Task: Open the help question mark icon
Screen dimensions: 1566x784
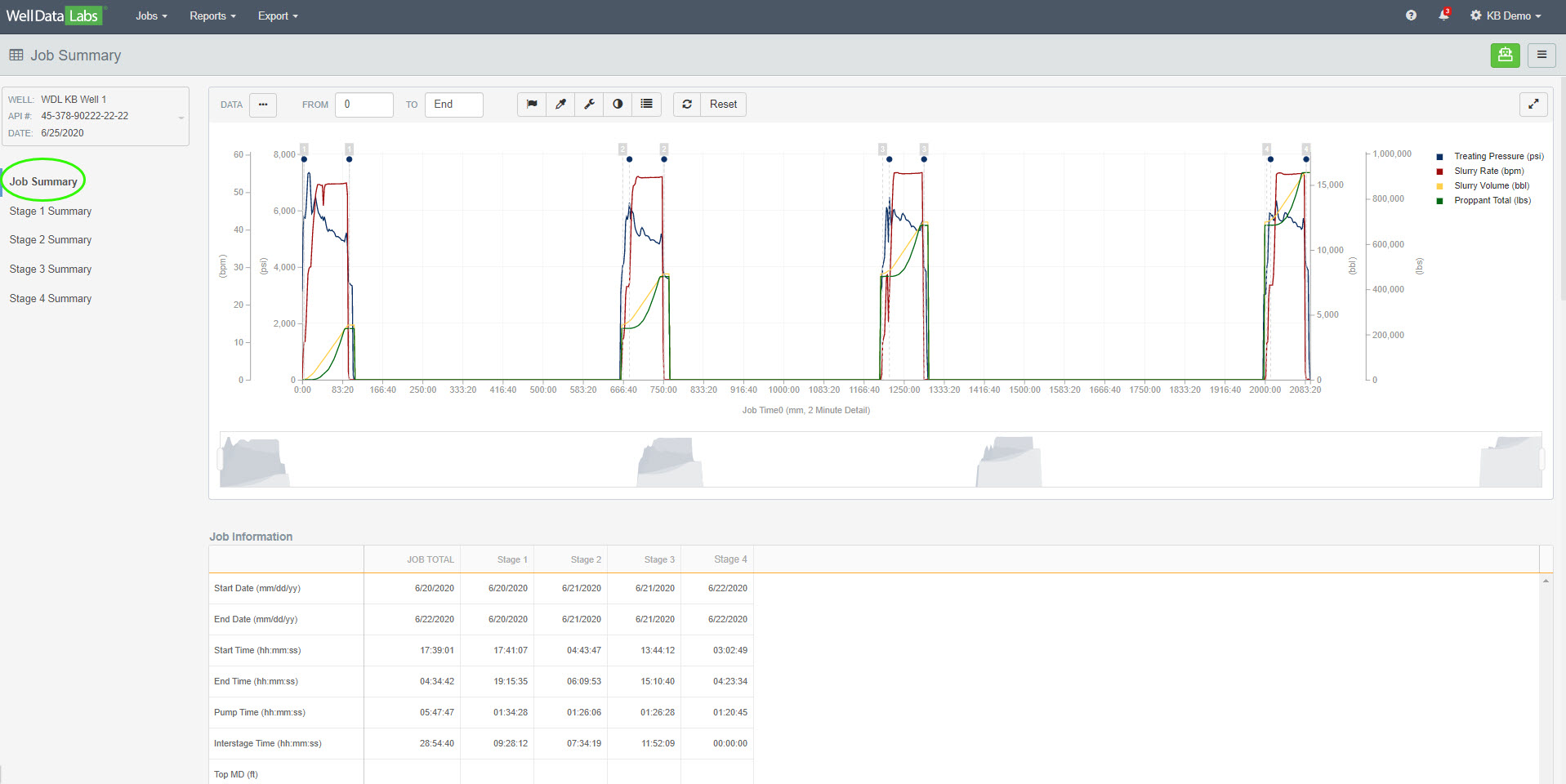Action: pos(1411,16)
